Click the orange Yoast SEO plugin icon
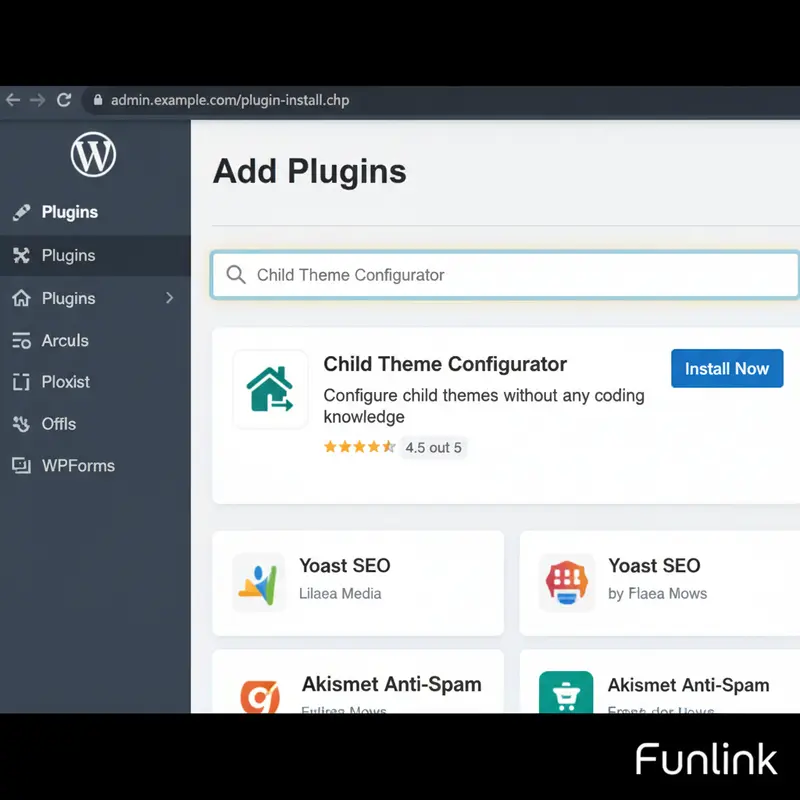This screenshot has height=800, width=800. click(566, 582)
